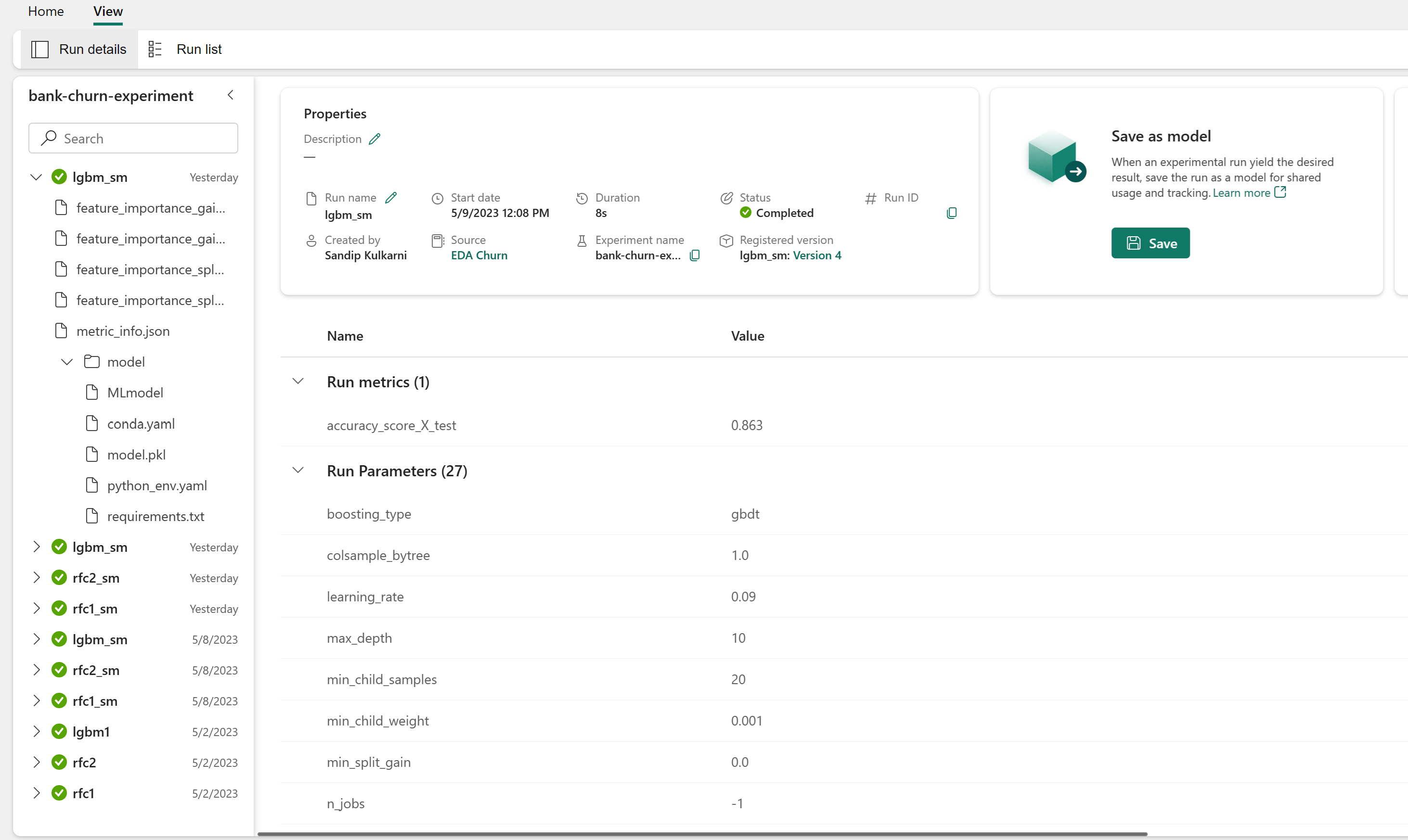
Task: Copy the Run ID with copy icon
Action: pos(952,213)
